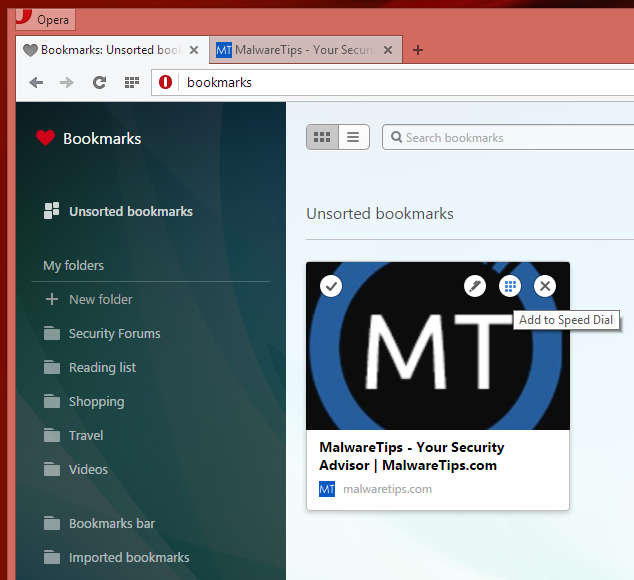Edit the MalwareTips bookmark with pencil icon
This screenshot has width=634, height=580.
tap(475, 286)
